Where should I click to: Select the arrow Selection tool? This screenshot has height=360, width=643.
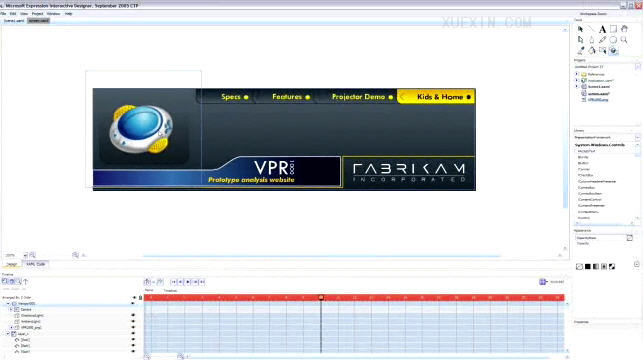pos(580,29)
